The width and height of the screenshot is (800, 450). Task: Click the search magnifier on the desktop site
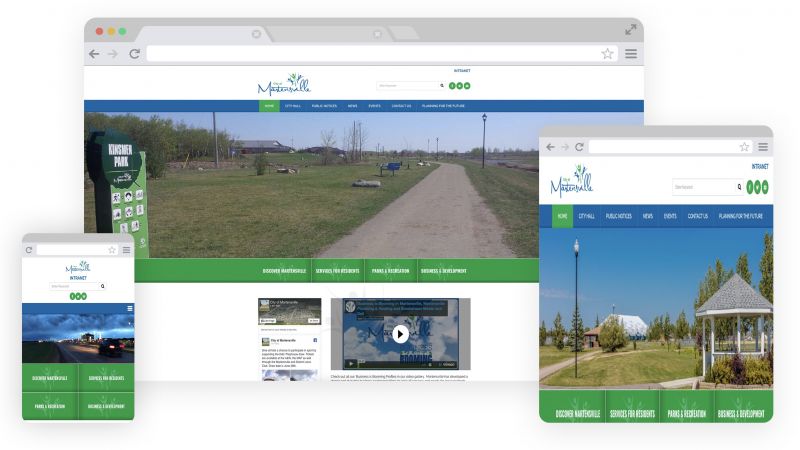coord(442,86)
